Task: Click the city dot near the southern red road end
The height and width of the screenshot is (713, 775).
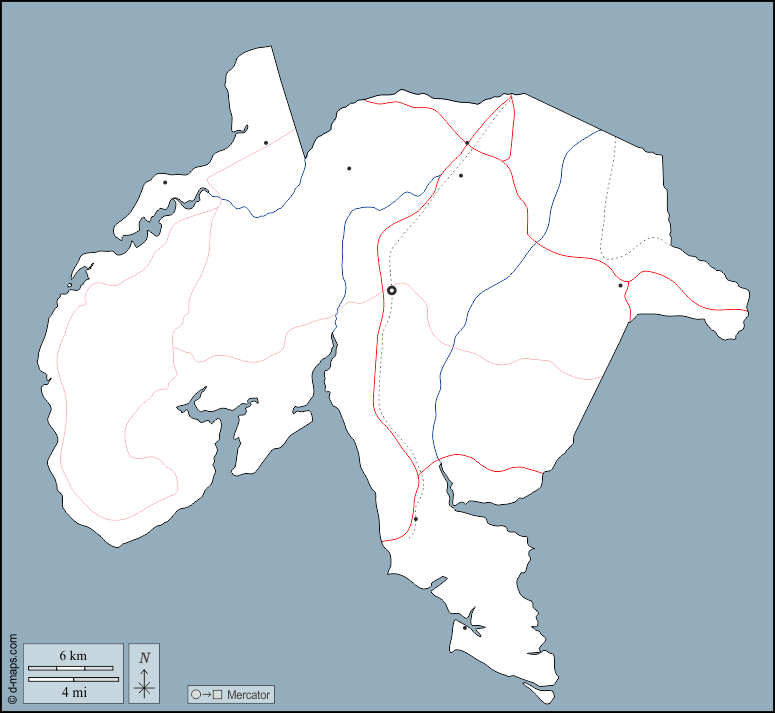Action: [415, 519]
